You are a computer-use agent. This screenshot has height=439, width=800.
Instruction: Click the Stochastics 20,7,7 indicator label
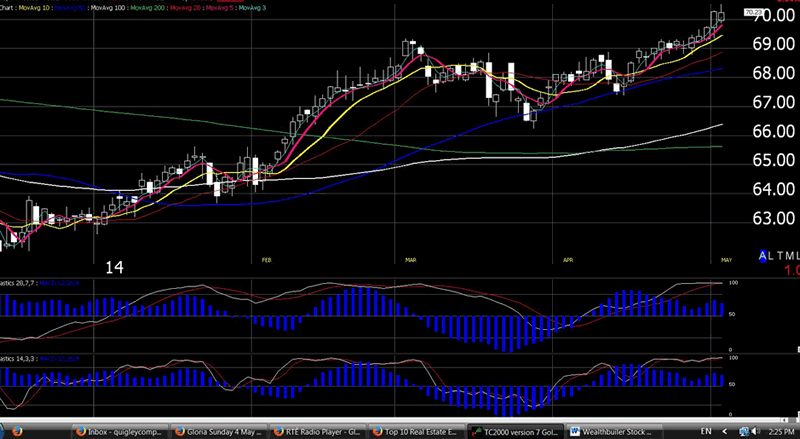[16, 284]
